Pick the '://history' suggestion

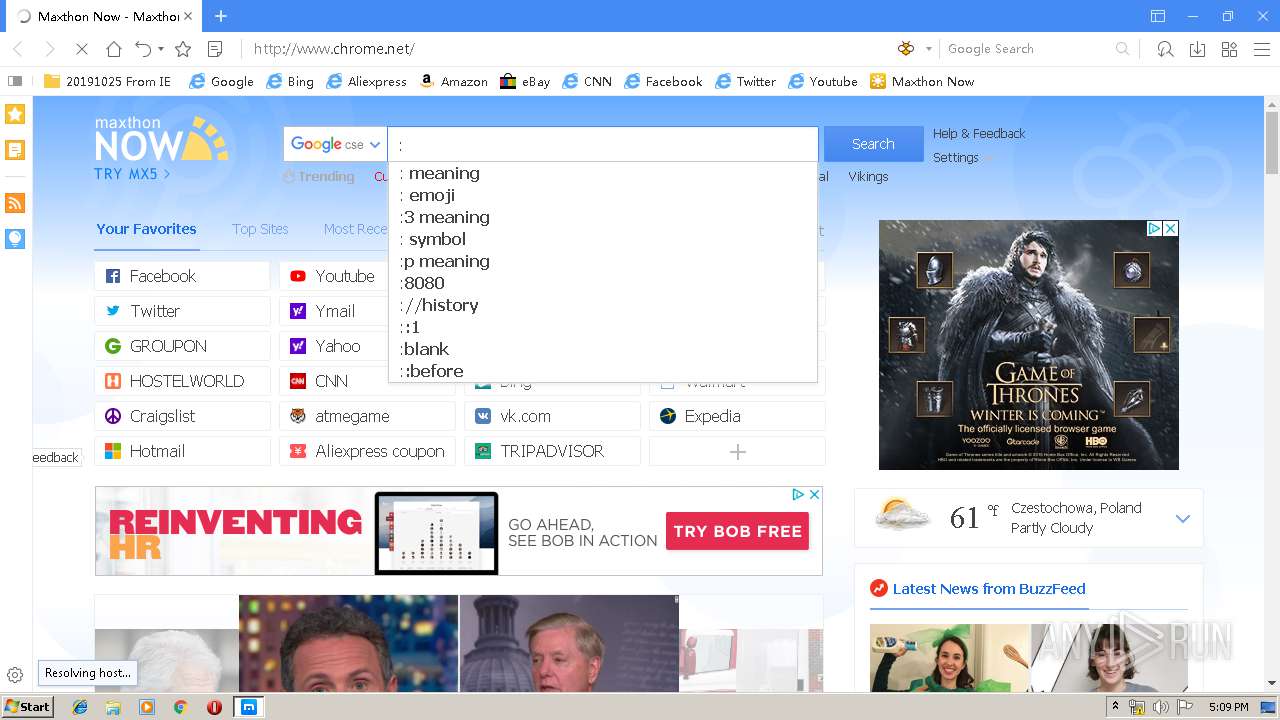pos(603,305)
